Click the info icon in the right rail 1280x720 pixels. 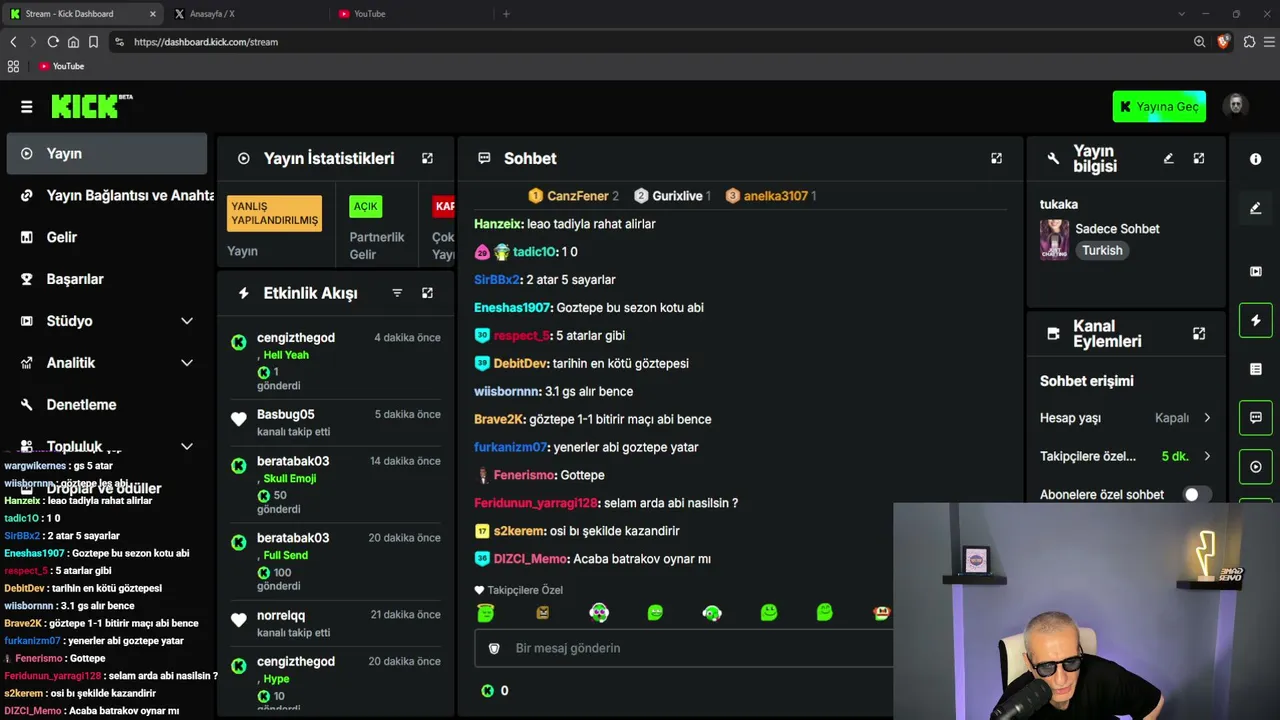1256,159
